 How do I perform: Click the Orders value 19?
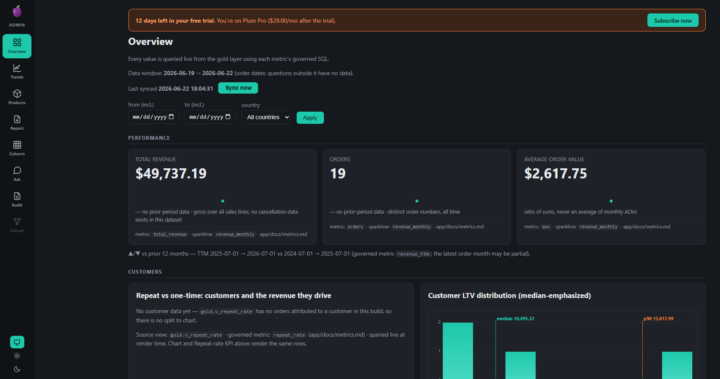[338, 174]
